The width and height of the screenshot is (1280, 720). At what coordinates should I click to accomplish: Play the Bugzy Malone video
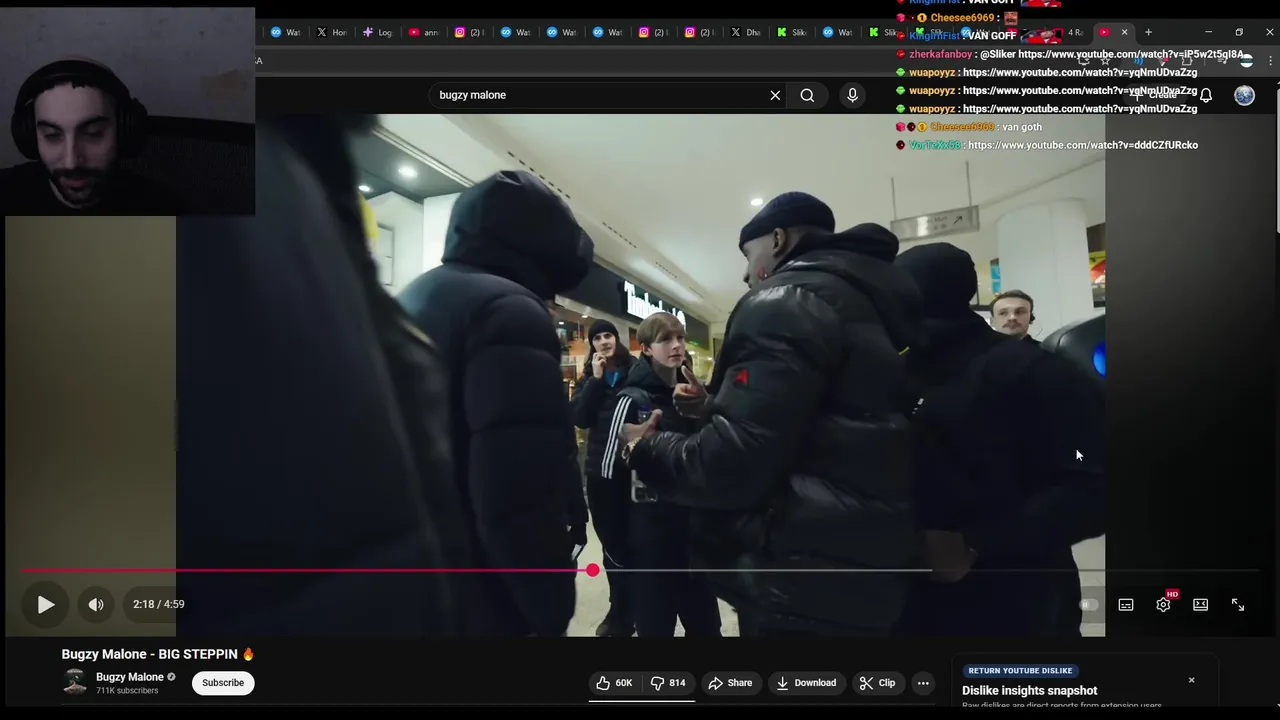tap(46, 604)
